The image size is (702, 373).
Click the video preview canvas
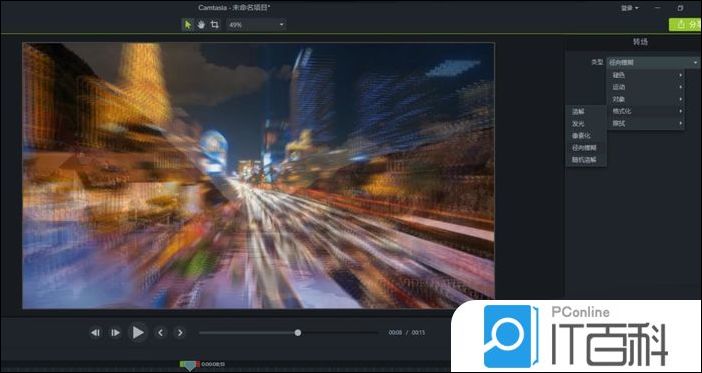point(258,176)
